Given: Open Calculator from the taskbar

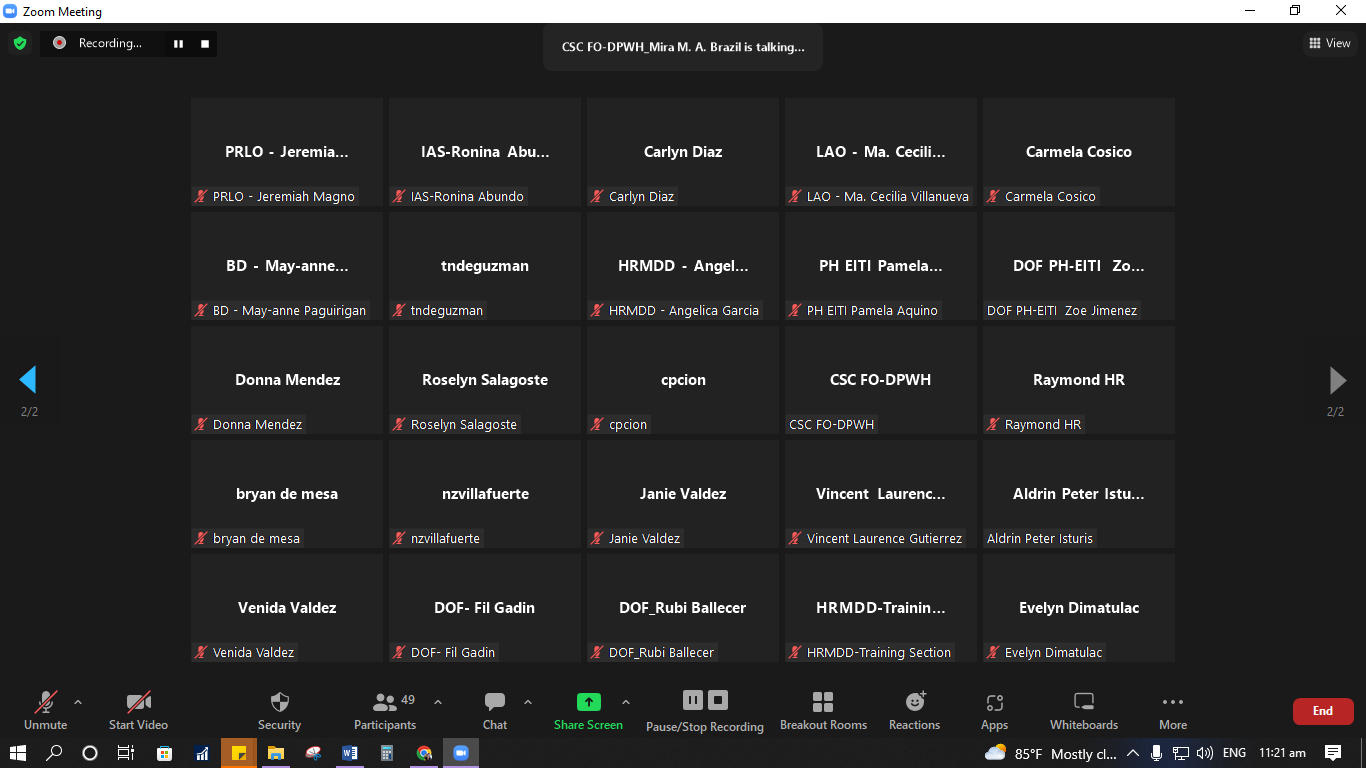Looking at the screenshot, I should coord(387,753).
